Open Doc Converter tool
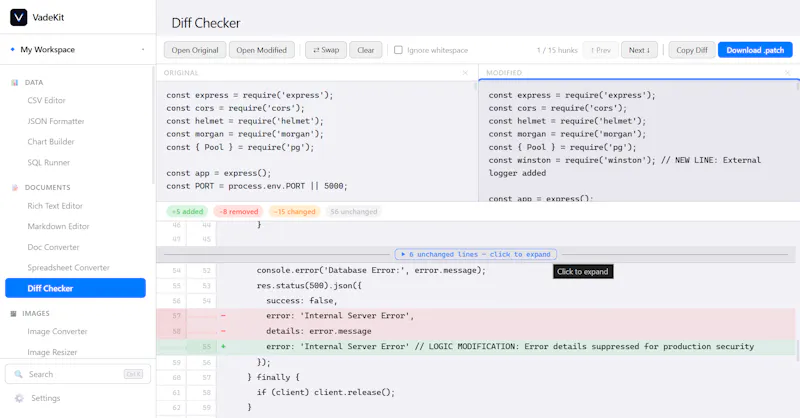The image size is (800, 418). click(x=54, y=248)
